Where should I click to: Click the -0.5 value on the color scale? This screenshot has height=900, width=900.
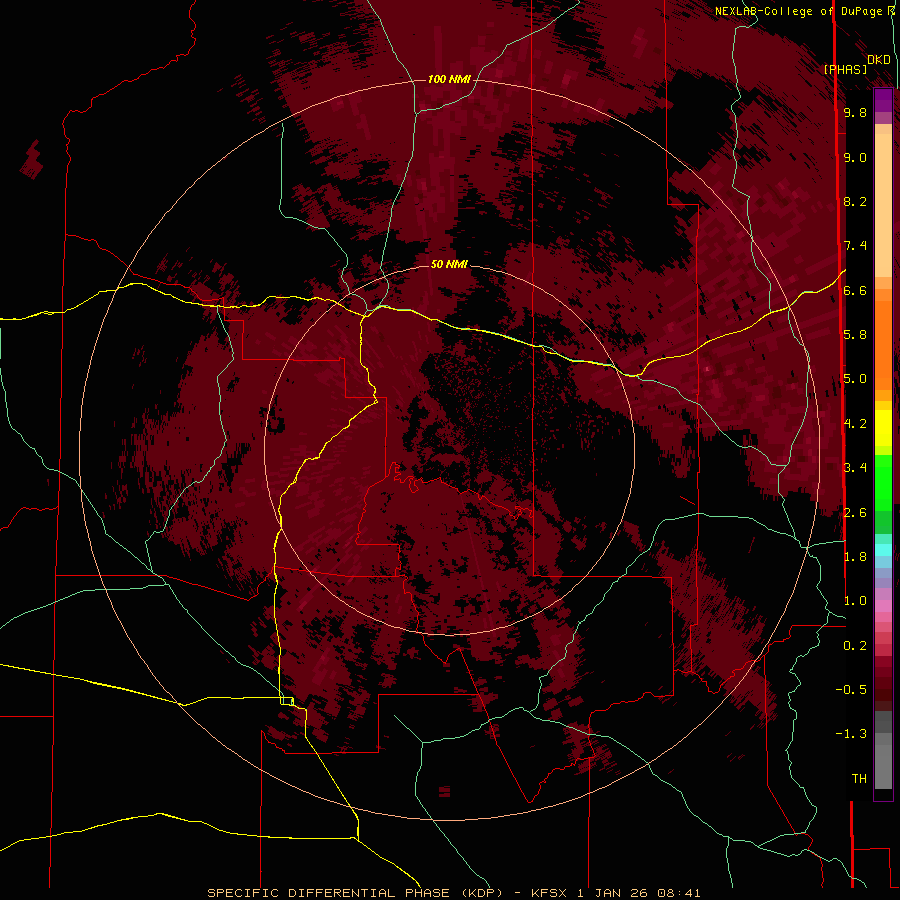point(851,689)
